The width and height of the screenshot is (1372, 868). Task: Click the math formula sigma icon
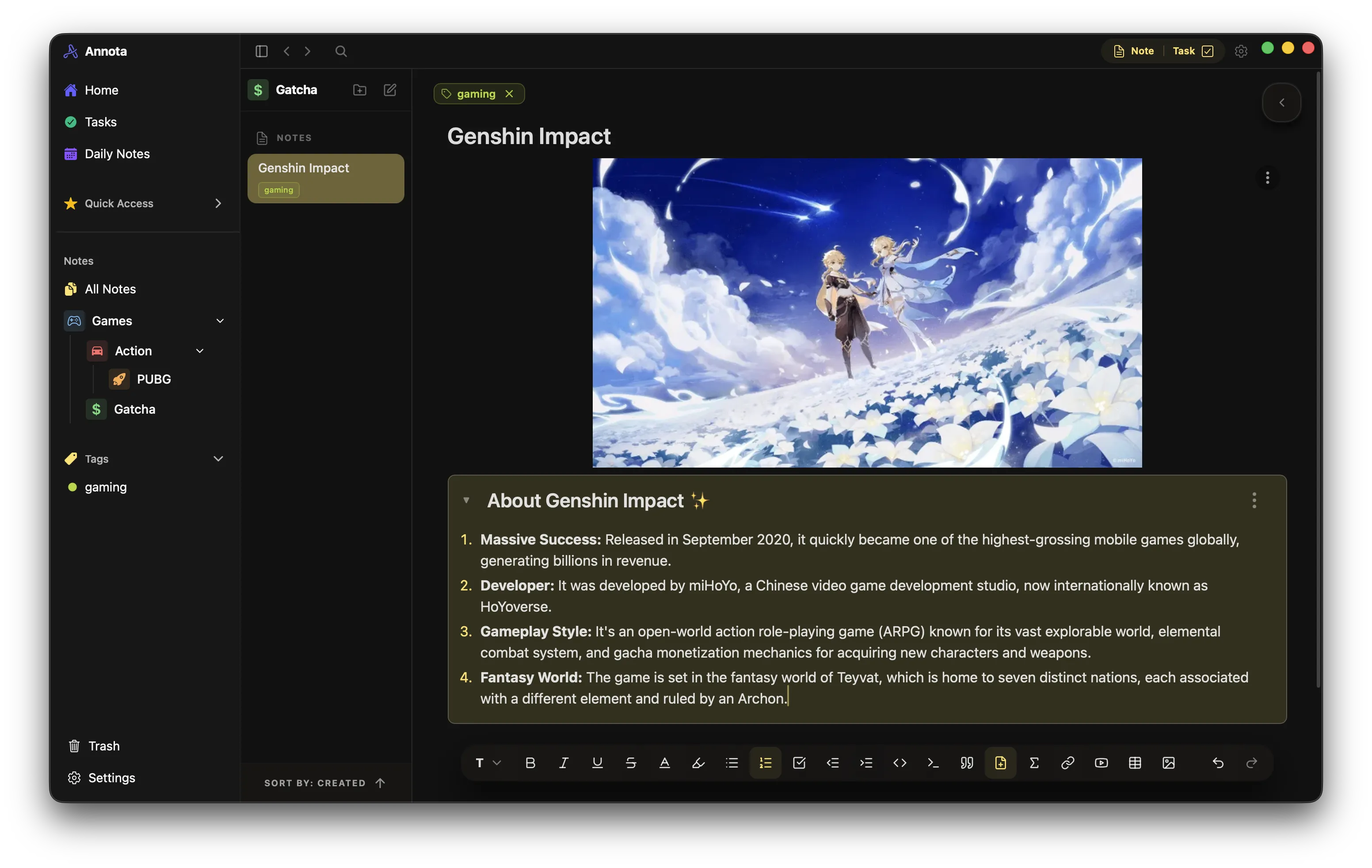tap(1034, 763)
